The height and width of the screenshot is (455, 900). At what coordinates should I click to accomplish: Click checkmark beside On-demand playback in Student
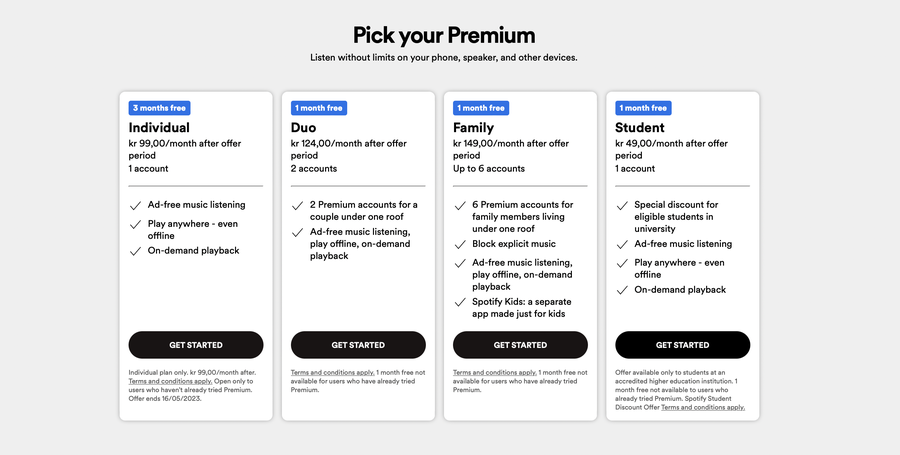click(x=622, y=290)
